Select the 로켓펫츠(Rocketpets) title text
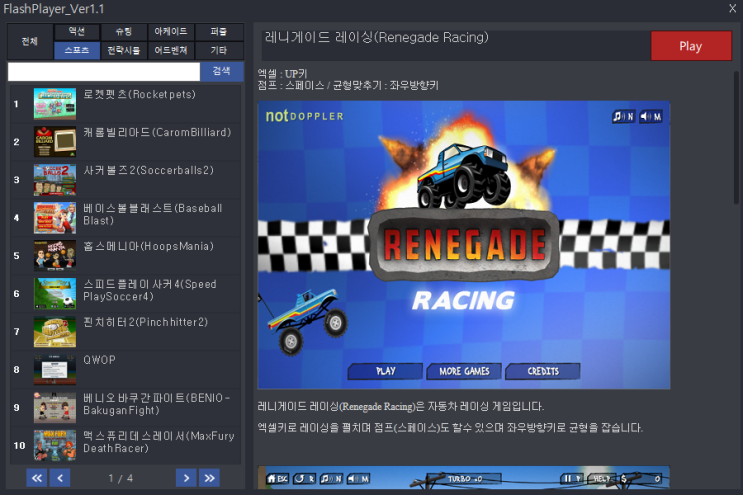 [x=139, y=94]
